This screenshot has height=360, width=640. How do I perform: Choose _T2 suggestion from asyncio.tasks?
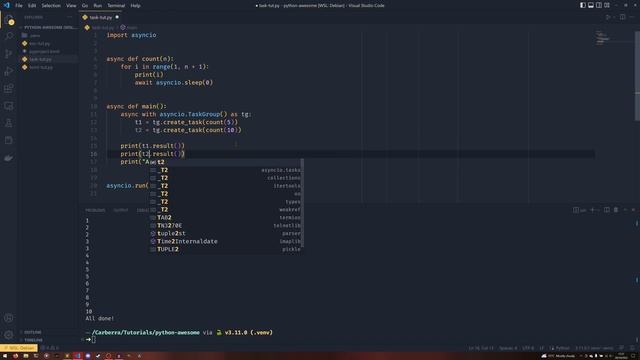tap(225, 170)
